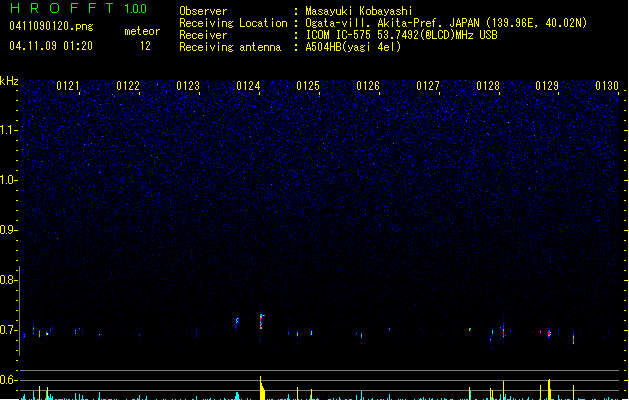Select the file name 0411090120.png
Image resolution: width=629 pixels, height=400 pixels.
coord(51,26)
